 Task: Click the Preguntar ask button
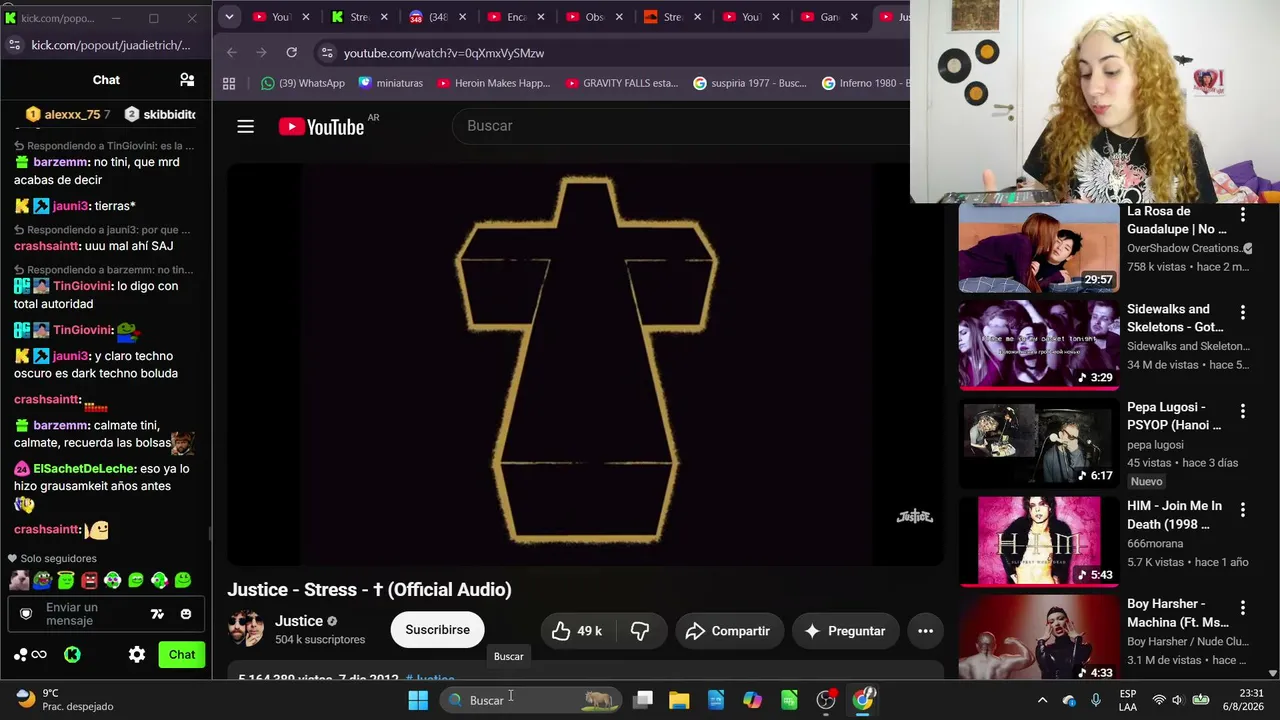coord(846,631)
